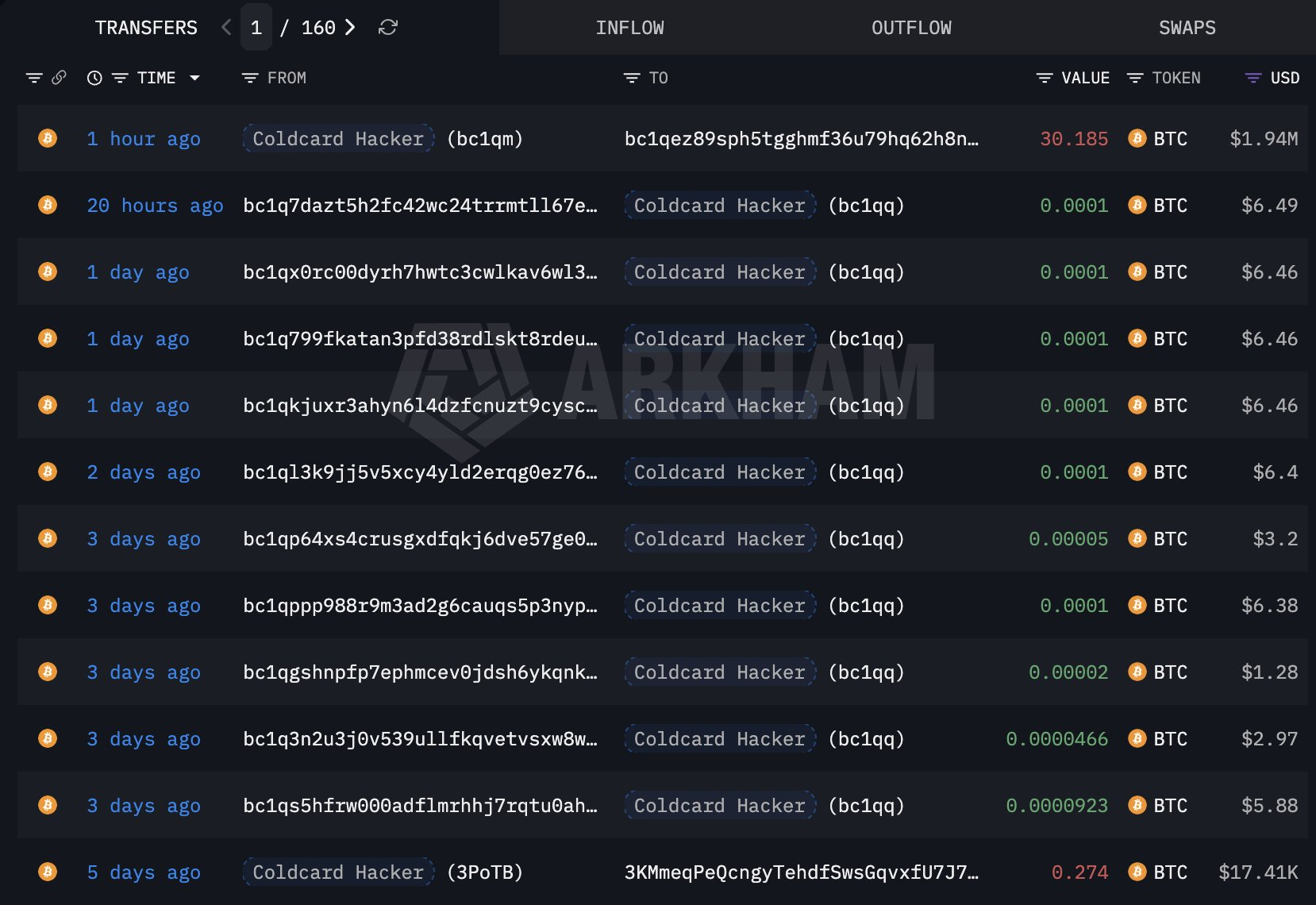Click BTC token icon in the $6.38 row
The width and height of the screenshot is (1316, 905).
1137,605
